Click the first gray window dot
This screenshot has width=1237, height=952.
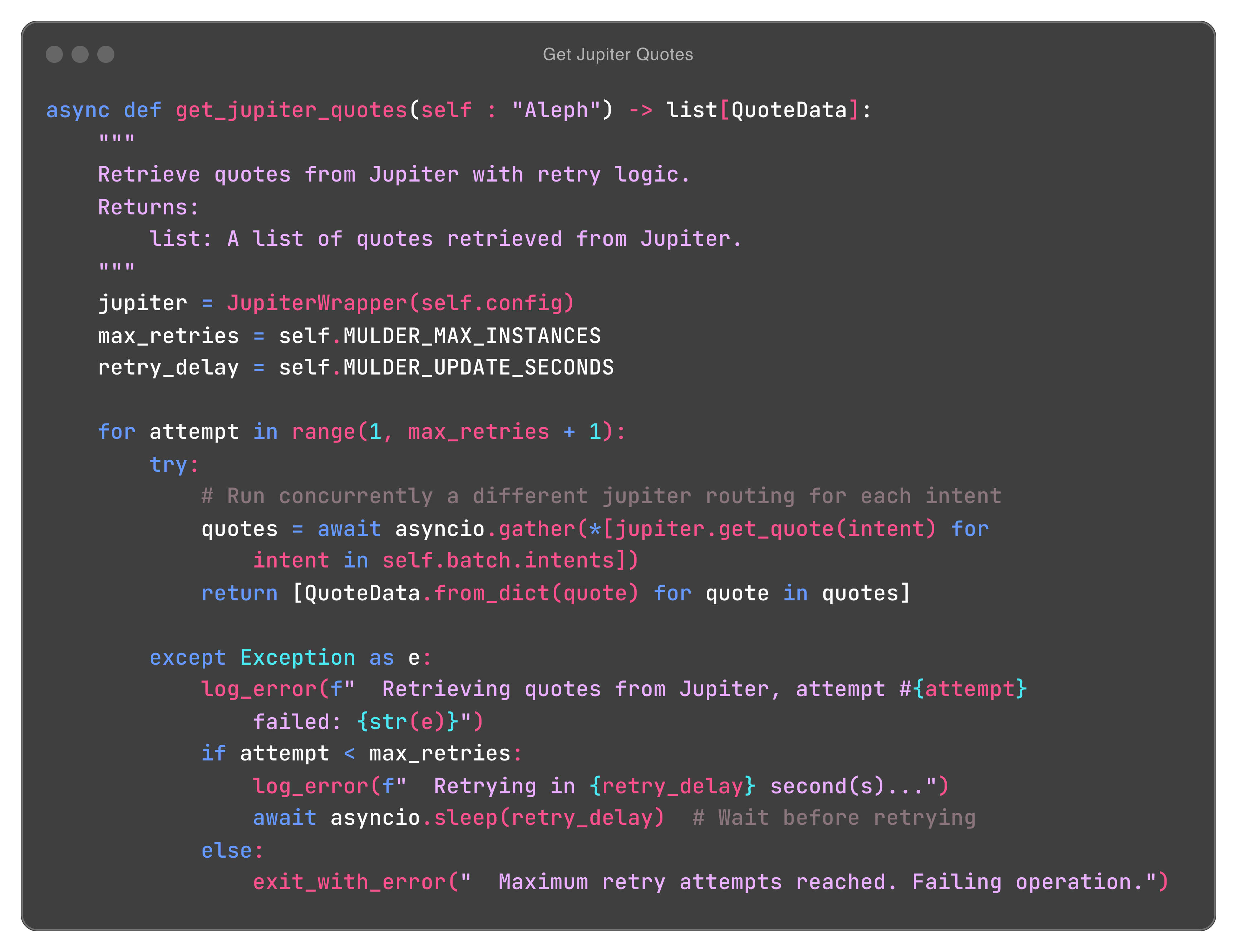[54, 54]
